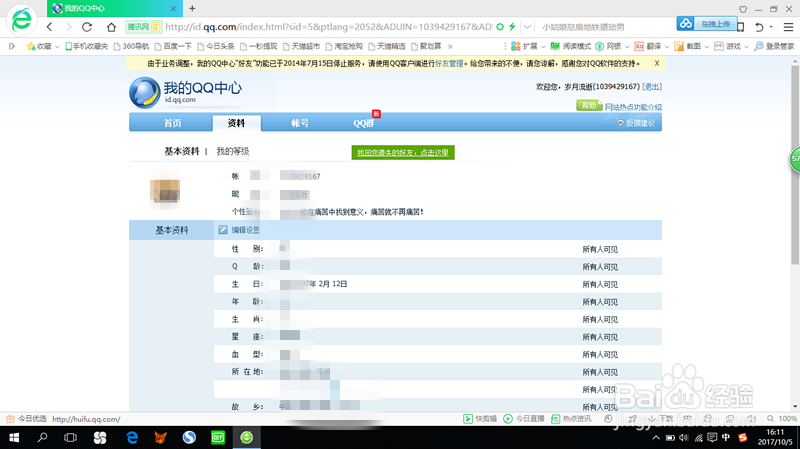Open 网站热点功能介绍 link
The width and height of the screenshot is (800, 449).
pyautogui.click(x=633, y=107)
